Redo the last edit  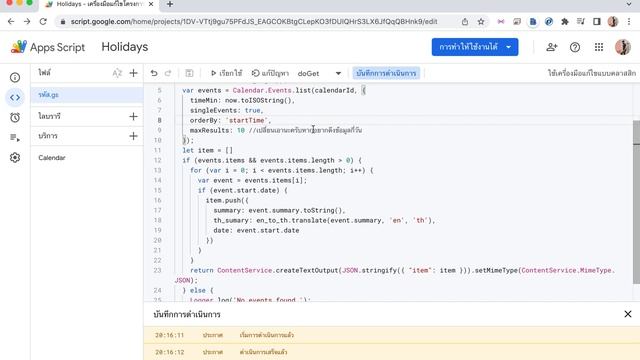point(168,73)
